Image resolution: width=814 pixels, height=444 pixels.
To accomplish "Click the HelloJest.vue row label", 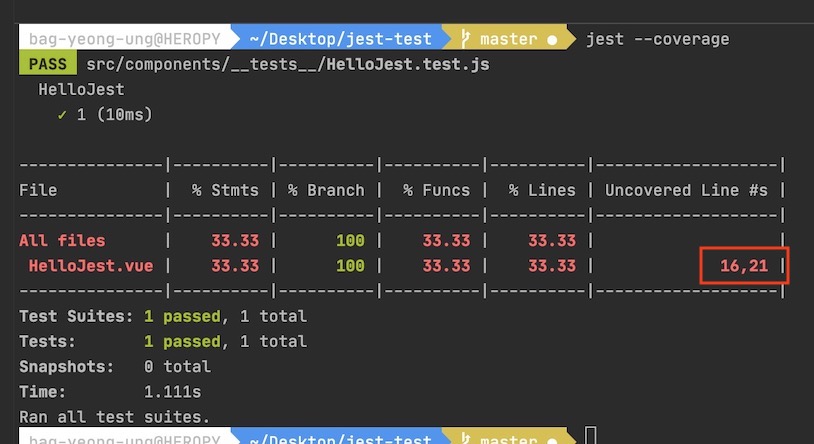I will click(x=91, y=266).
